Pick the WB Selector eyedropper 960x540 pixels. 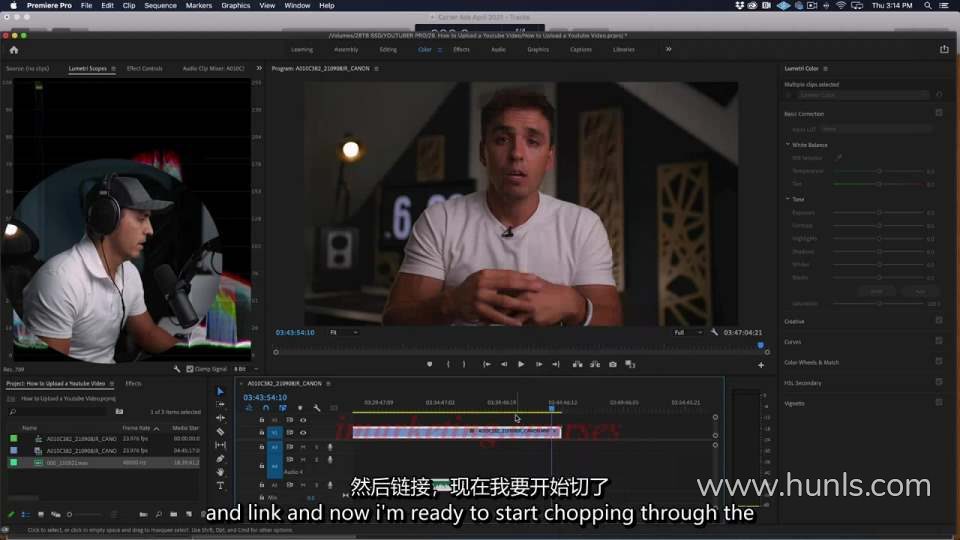[x=839, y=158]
